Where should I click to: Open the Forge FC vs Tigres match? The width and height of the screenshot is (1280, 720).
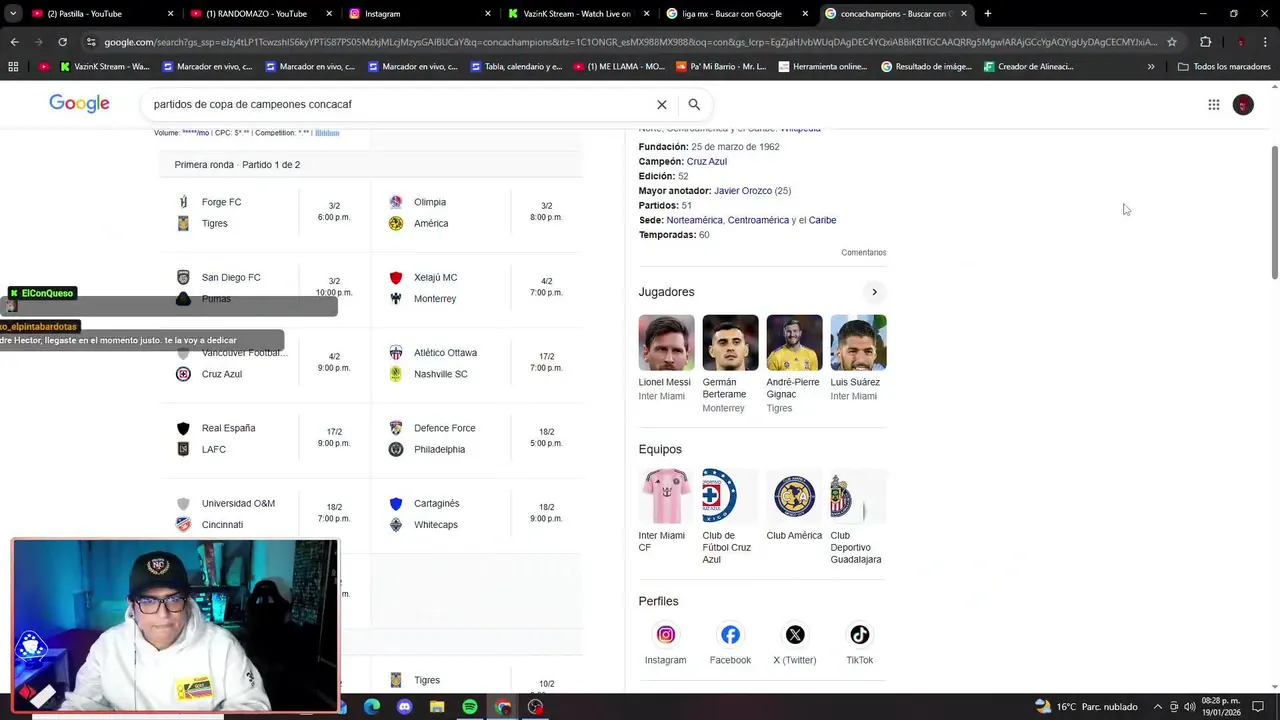[265, 213]
